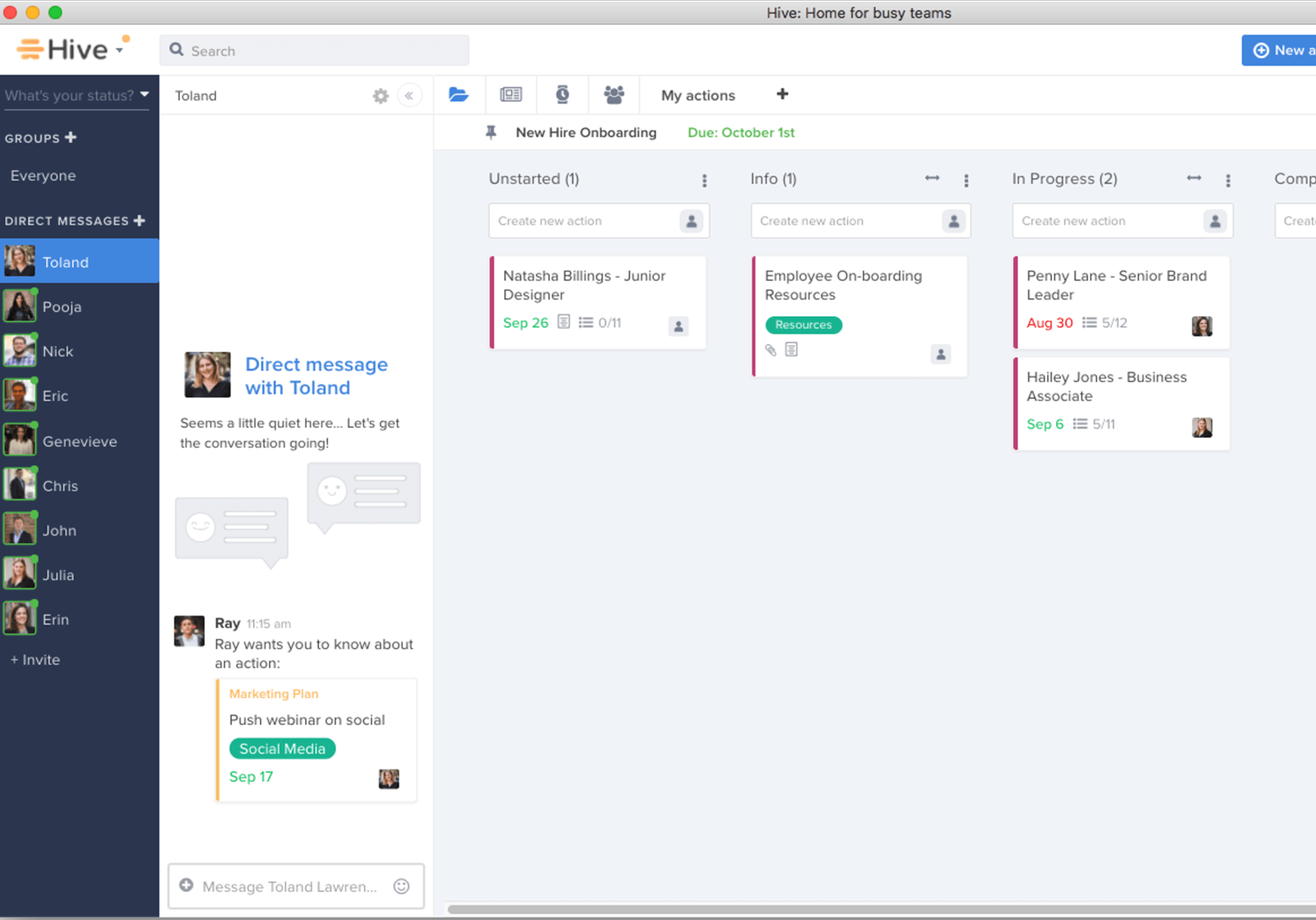1316x920 pixels.
Task: Select Toland in direct messages
Action: point(79,262)
